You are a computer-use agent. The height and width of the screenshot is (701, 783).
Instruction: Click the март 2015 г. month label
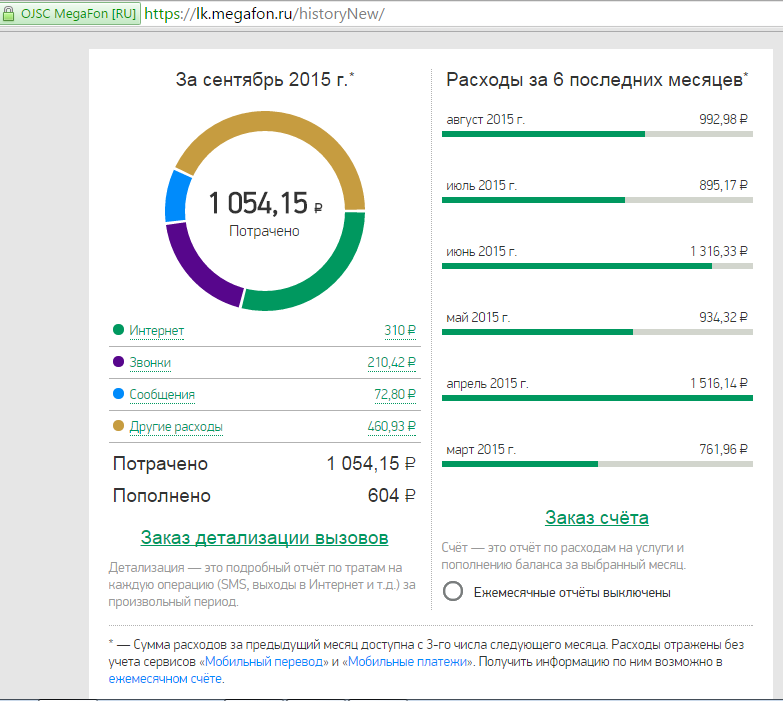click(481, 449)
